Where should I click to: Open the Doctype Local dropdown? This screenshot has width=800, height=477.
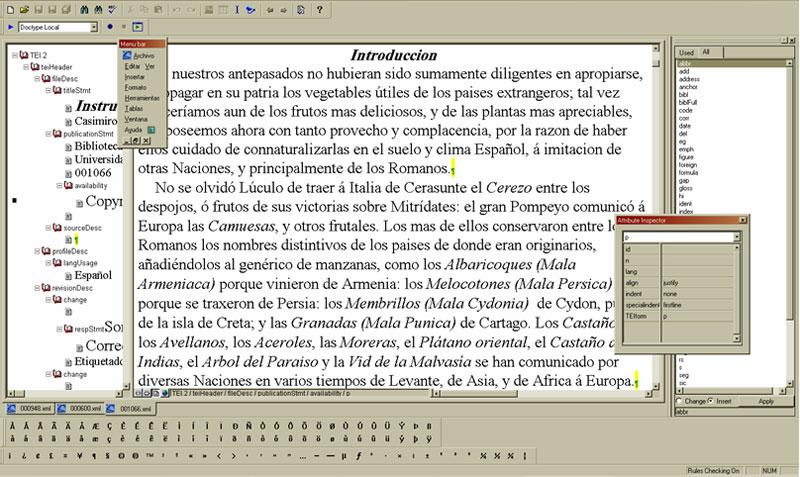click(x=93, y=27)
